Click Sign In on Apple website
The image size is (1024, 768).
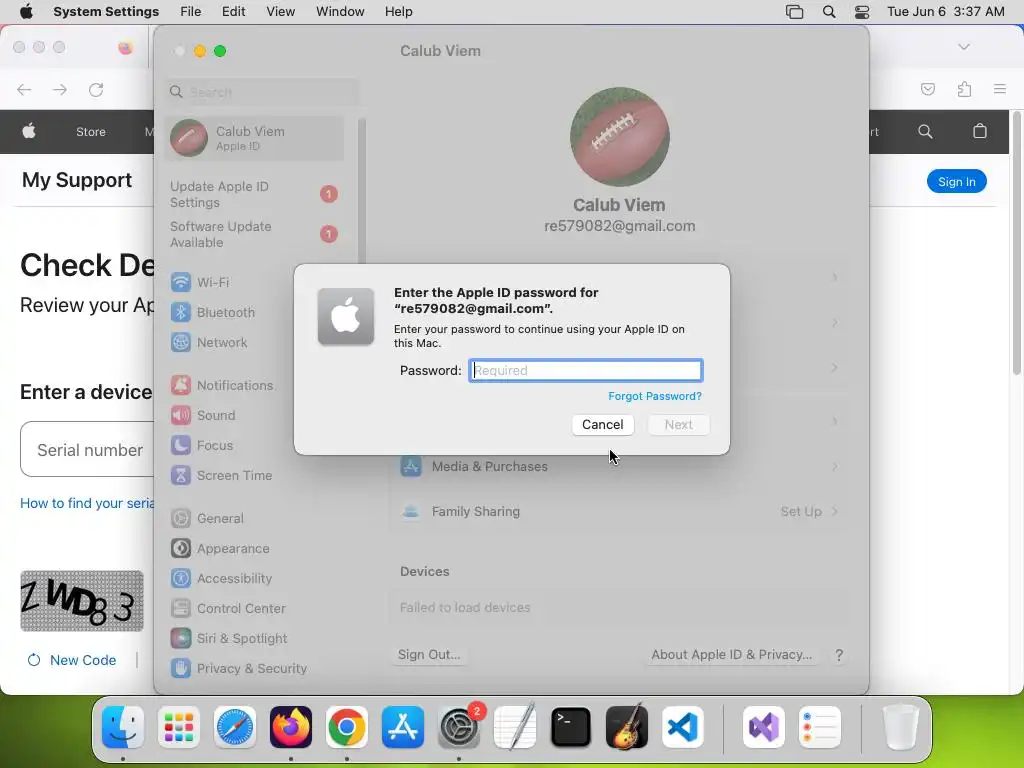tap(957, 182)
